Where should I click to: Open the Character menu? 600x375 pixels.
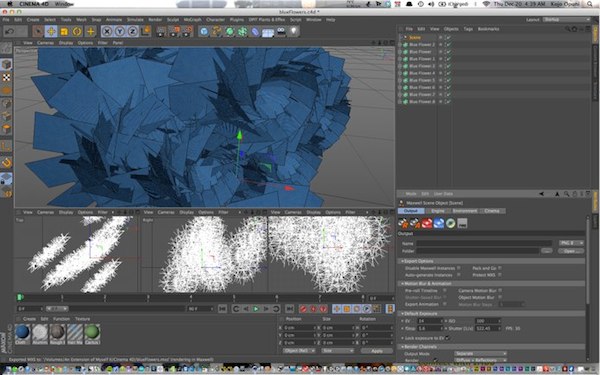[x=215, y=20]
